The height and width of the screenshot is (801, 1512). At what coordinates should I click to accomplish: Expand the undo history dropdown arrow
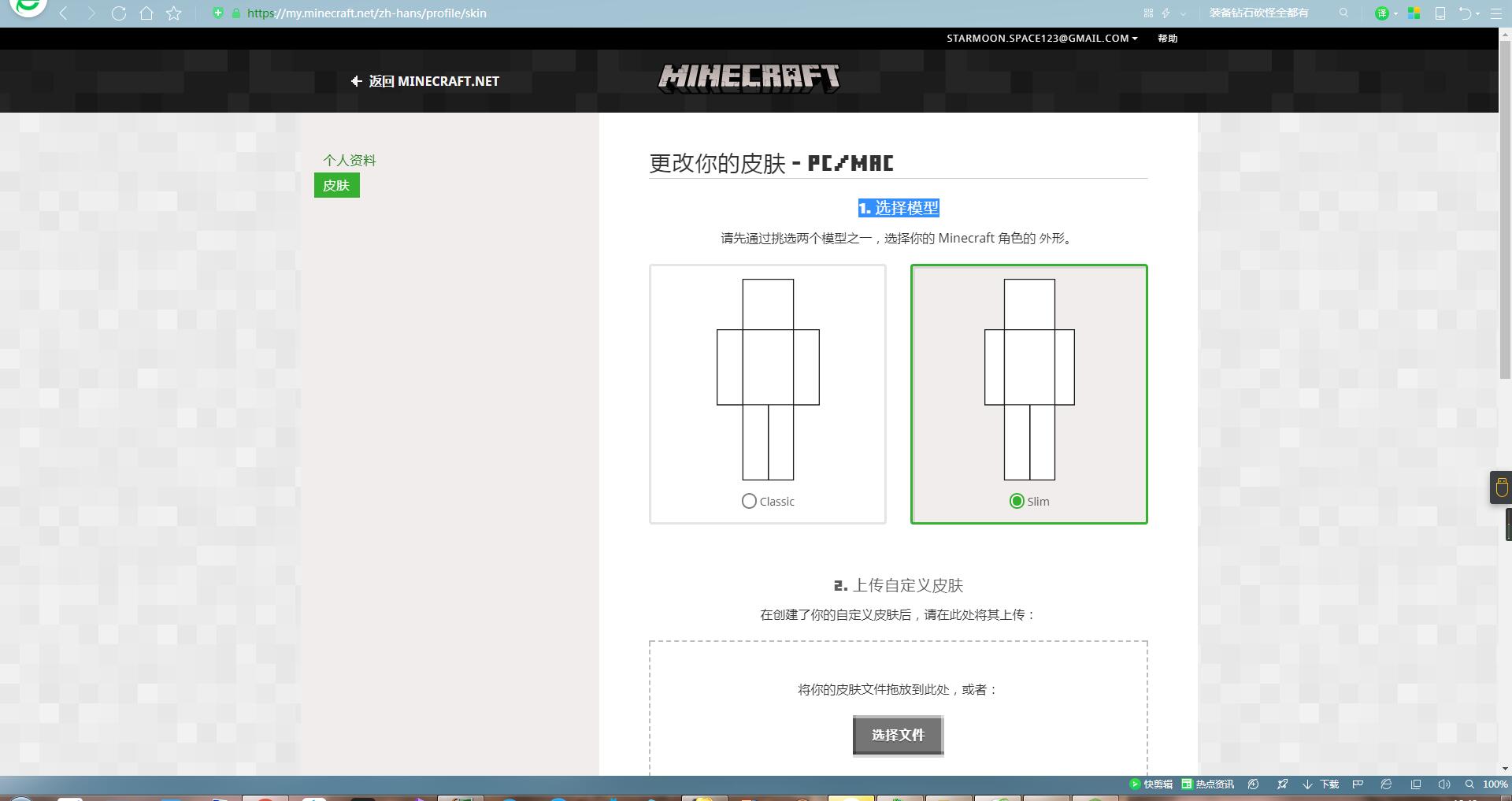[x=1478, y=13]
